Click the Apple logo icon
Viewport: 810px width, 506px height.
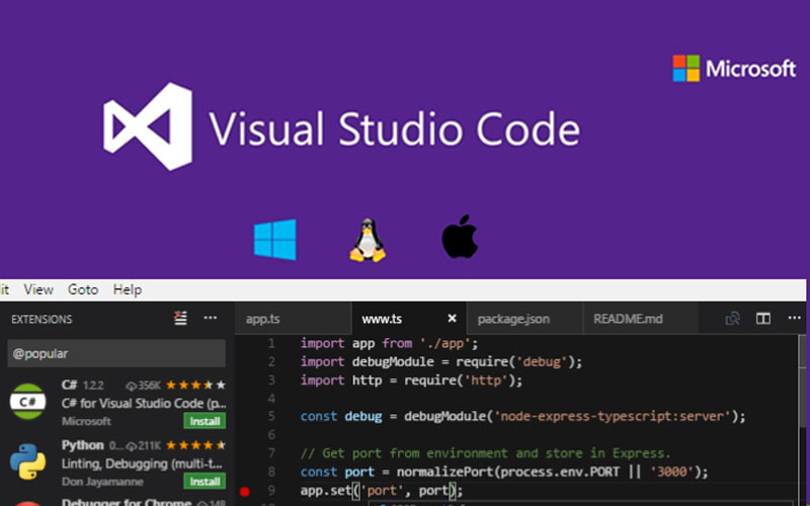coord(459,236)
